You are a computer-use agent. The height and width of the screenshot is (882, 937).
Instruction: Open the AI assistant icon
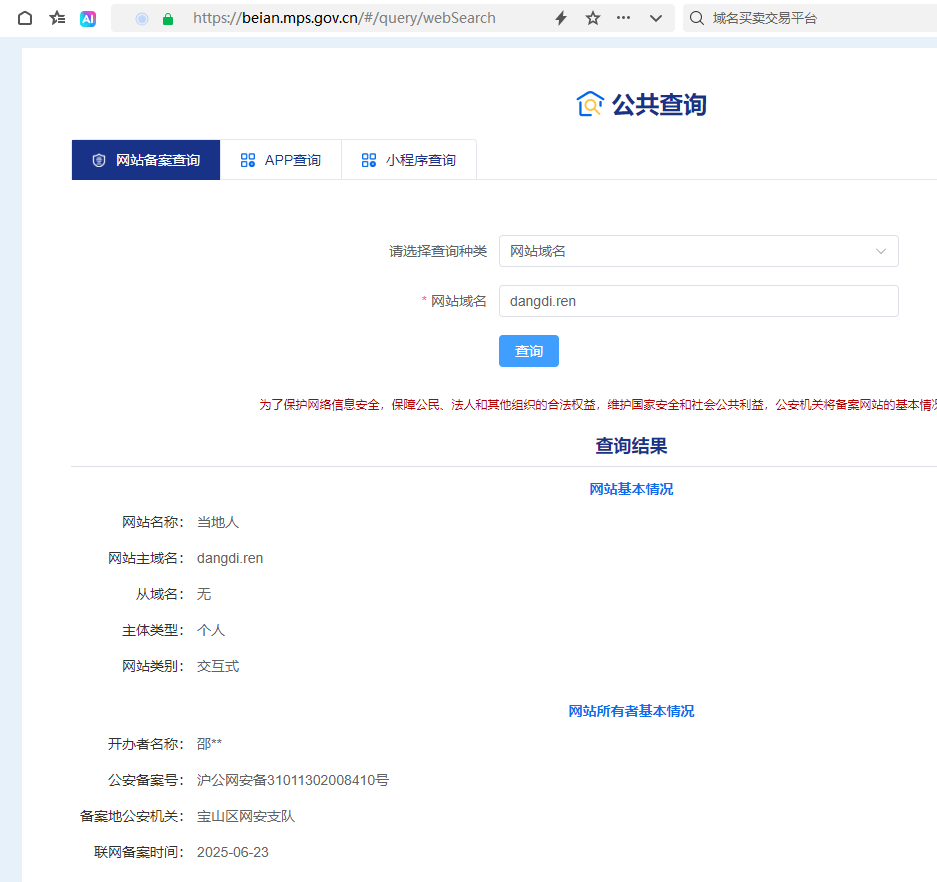(88, 19)
